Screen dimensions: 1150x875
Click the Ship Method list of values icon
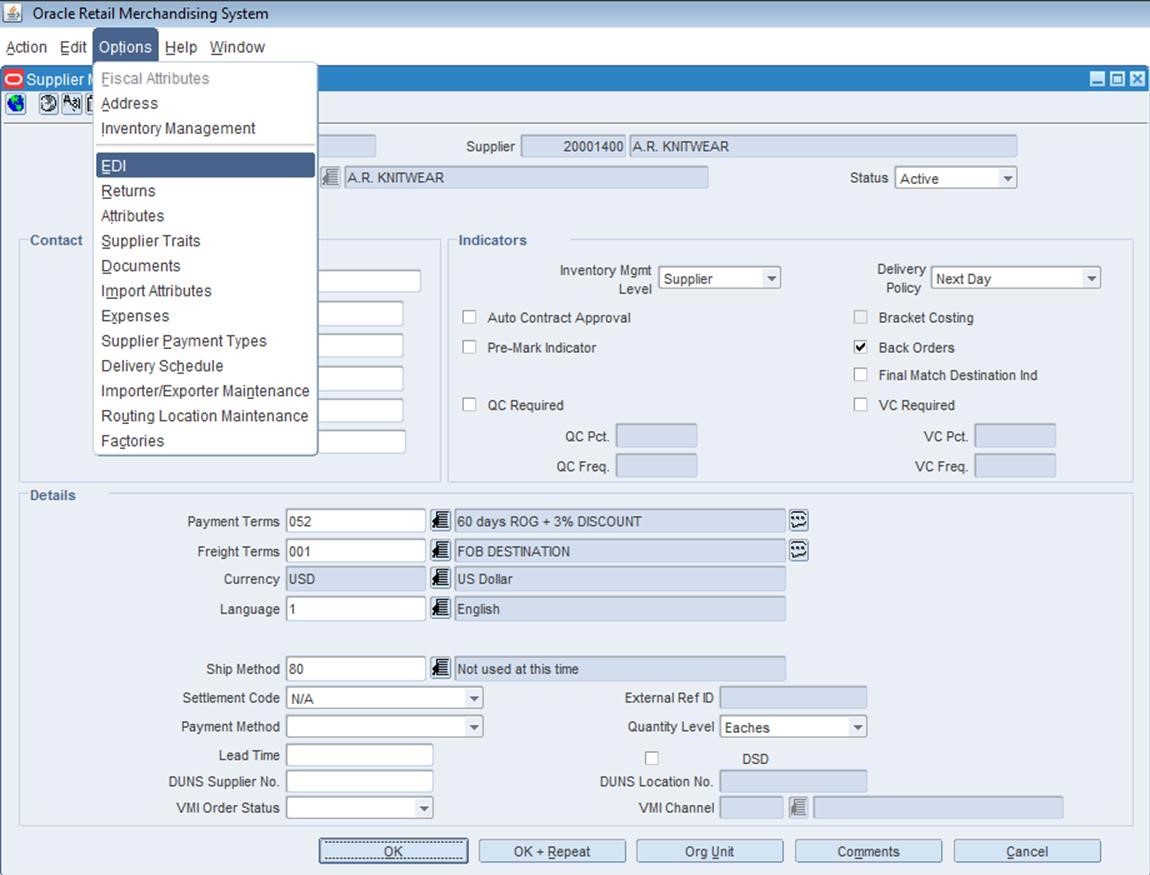(440, 668)
